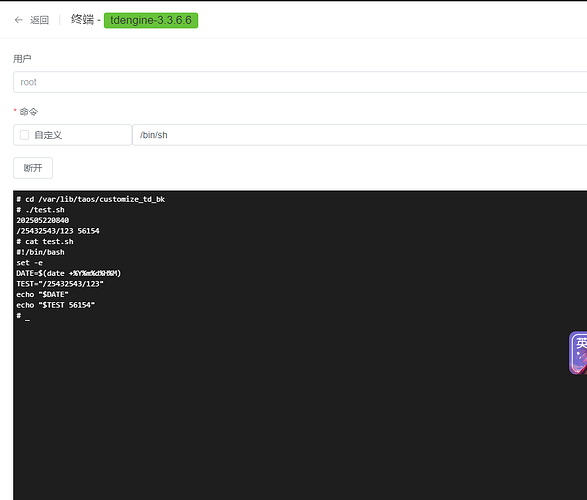The width and height of the screenshot is (587, 500).
Task: Click the 'set -e' line in terminal
Action: coord(30,263)
